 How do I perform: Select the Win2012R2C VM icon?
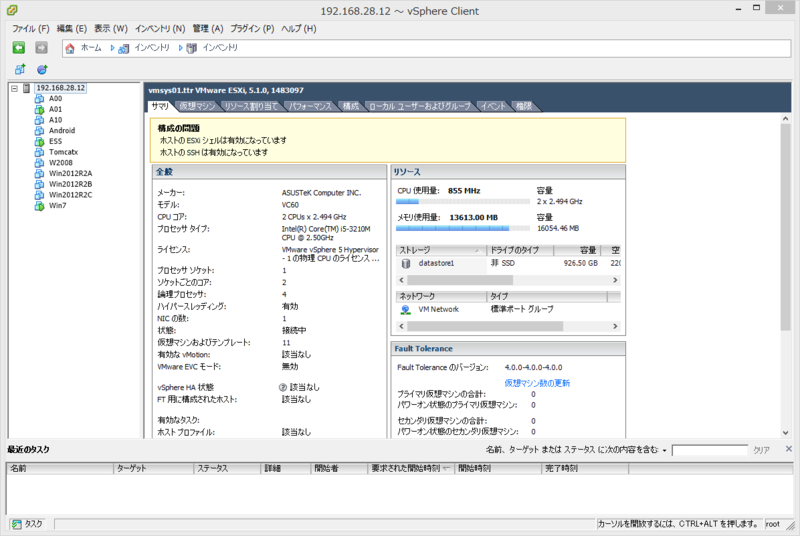[39, 195]
